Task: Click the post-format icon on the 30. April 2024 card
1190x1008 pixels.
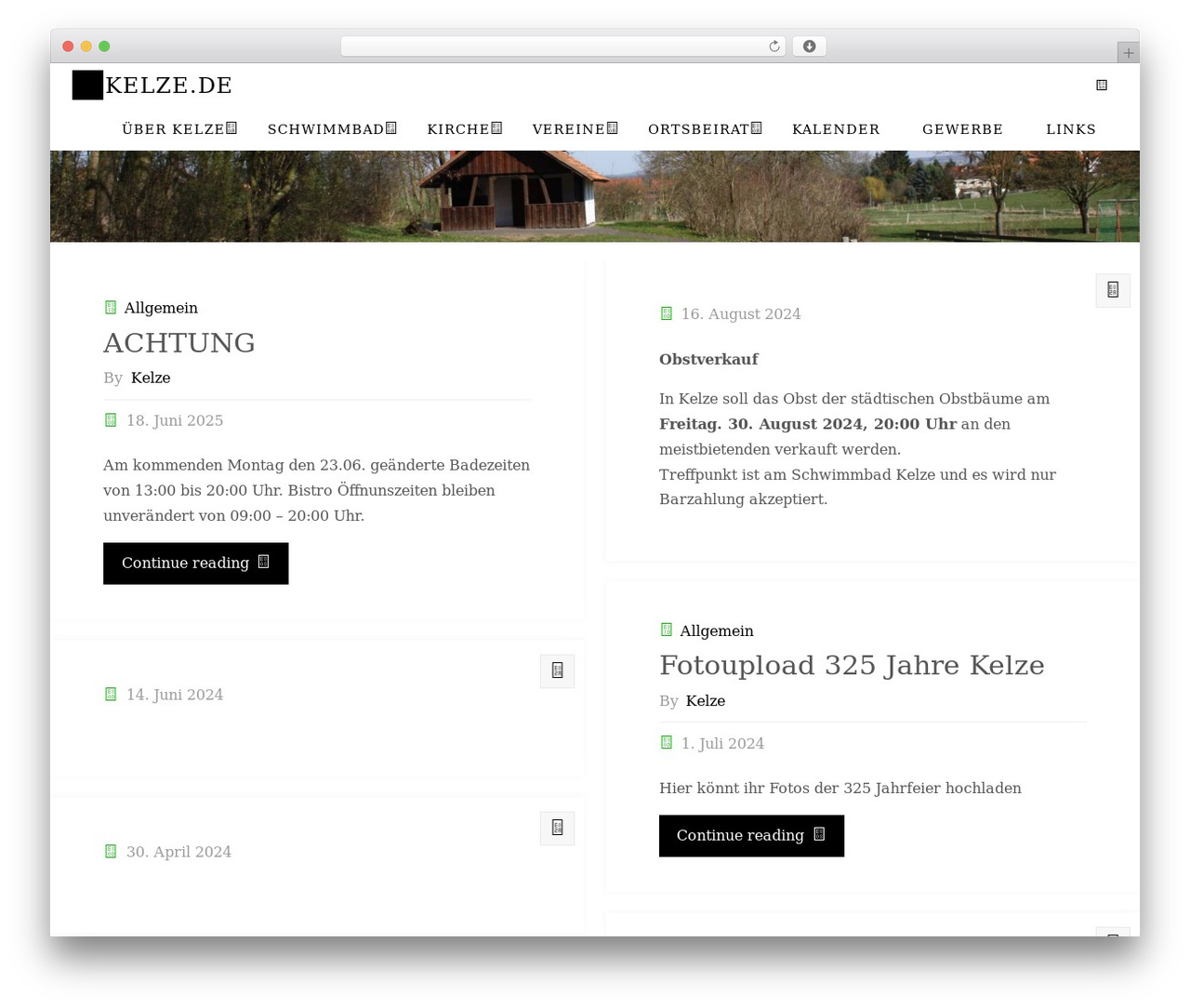Action: [x=558, y=828]
